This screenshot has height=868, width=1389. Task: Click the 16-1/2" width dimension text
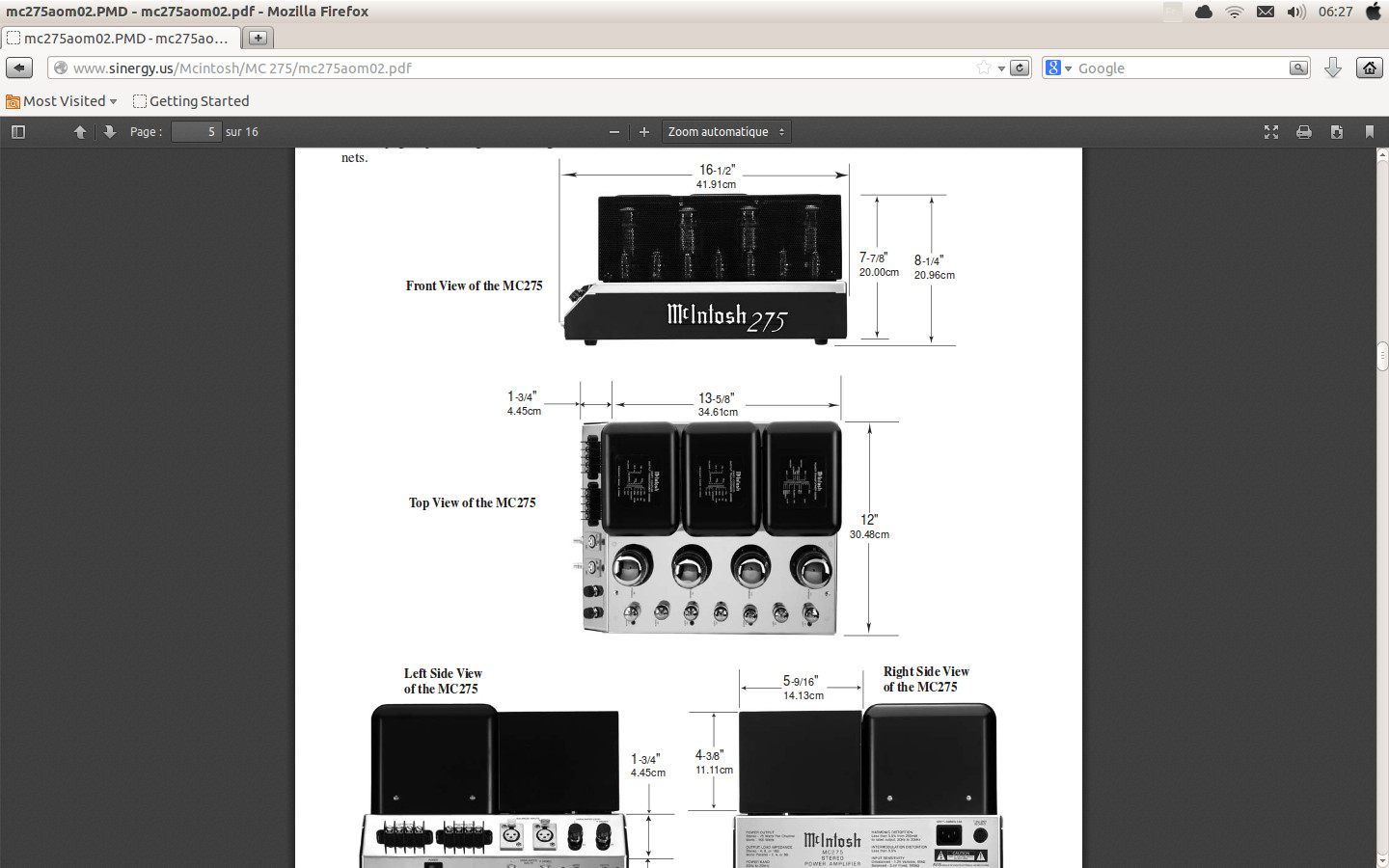pyautogui.click(x=717, y=170)
